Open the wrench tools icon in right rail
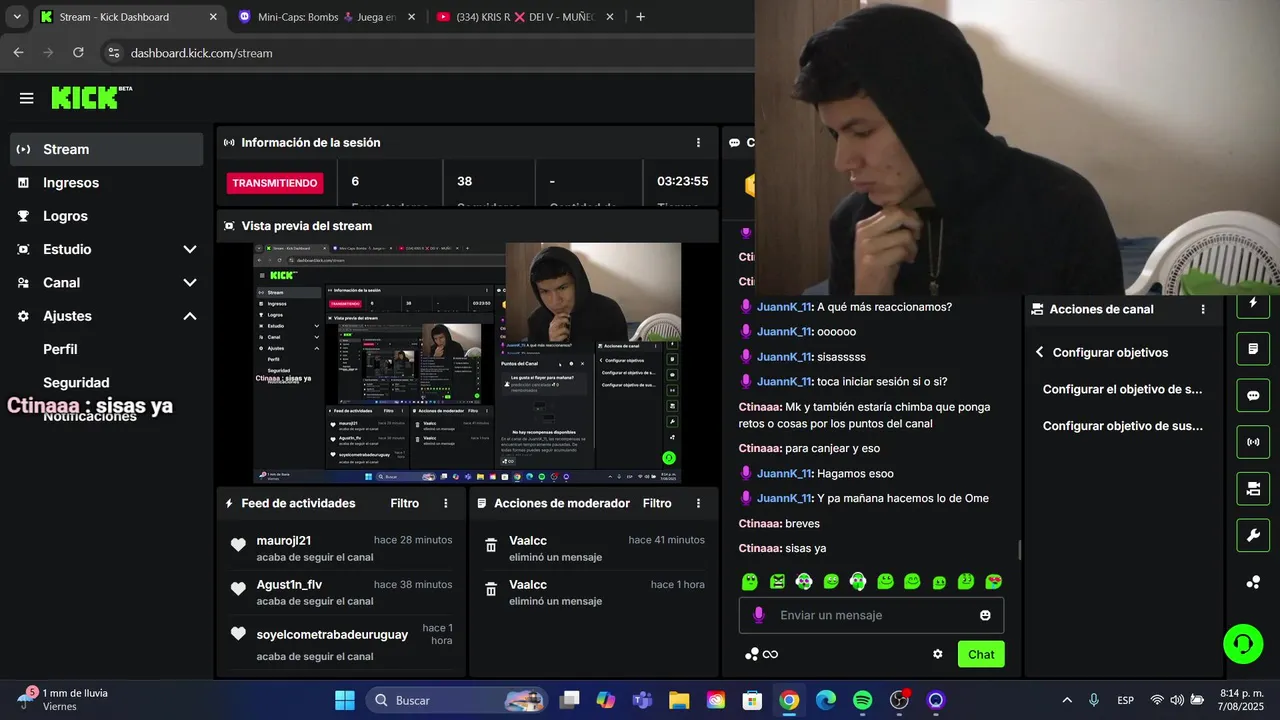The image size is (1280, 720). click(x=1253, y=536)
